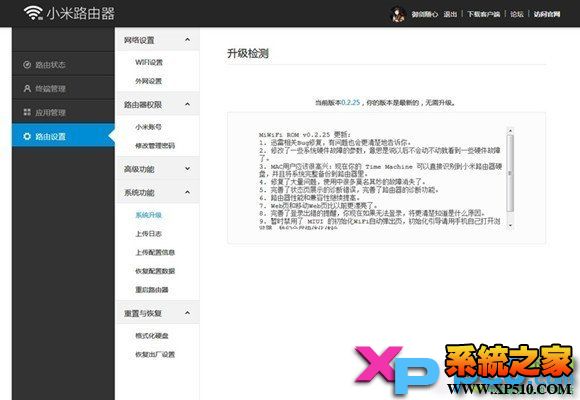Open 上传配置信息 submenu item

click(x=155, y=252)
